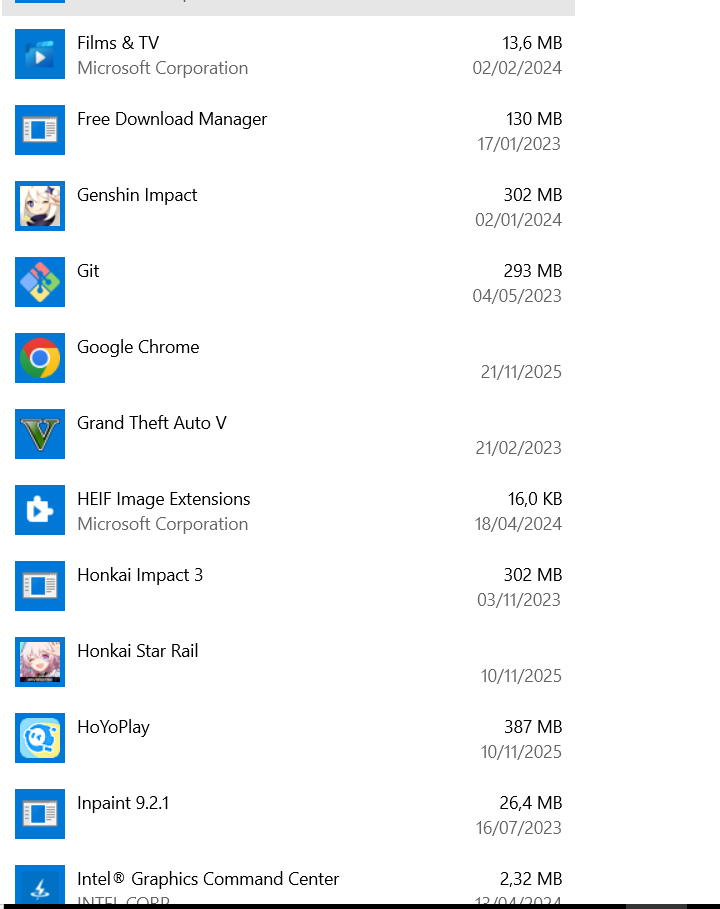Select the Grand Theft Auto V name
Screen dimensions: 720x909
tap(151, 423)
